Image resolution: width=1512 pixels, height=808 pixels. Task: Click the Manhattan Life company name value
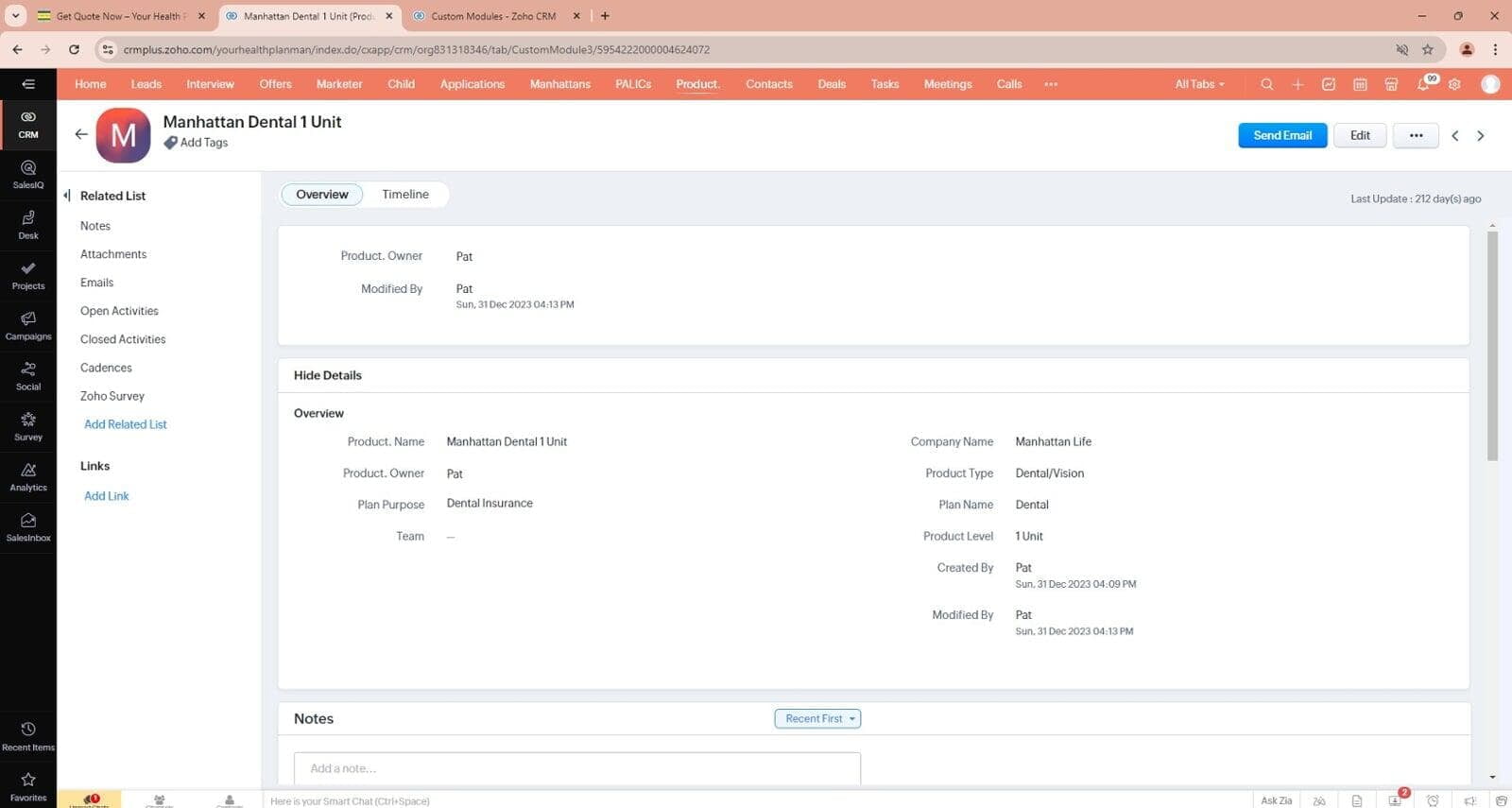[x=1053, y=441]
